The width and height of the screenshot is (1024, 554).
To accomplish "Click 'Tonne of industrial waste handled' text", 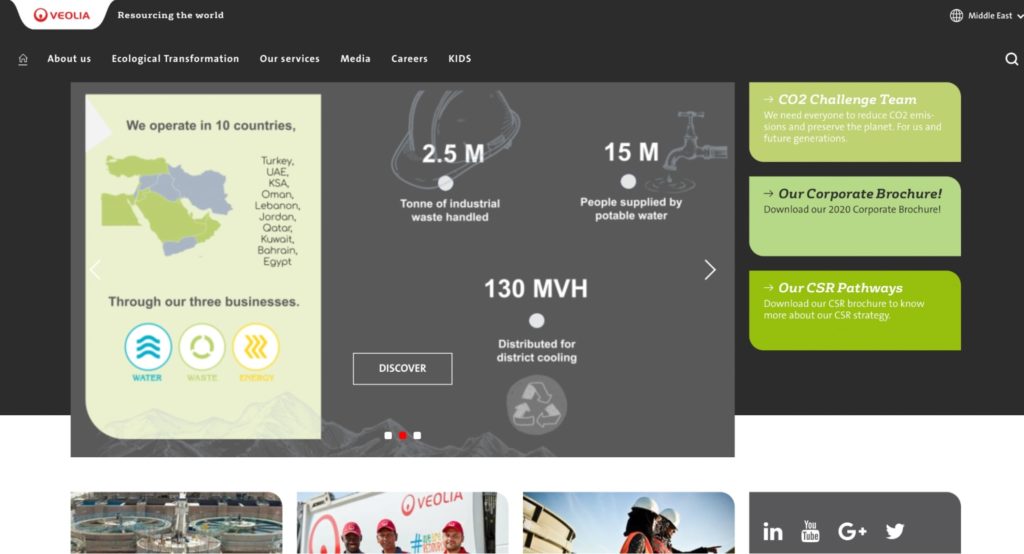I will pos(450,210).
